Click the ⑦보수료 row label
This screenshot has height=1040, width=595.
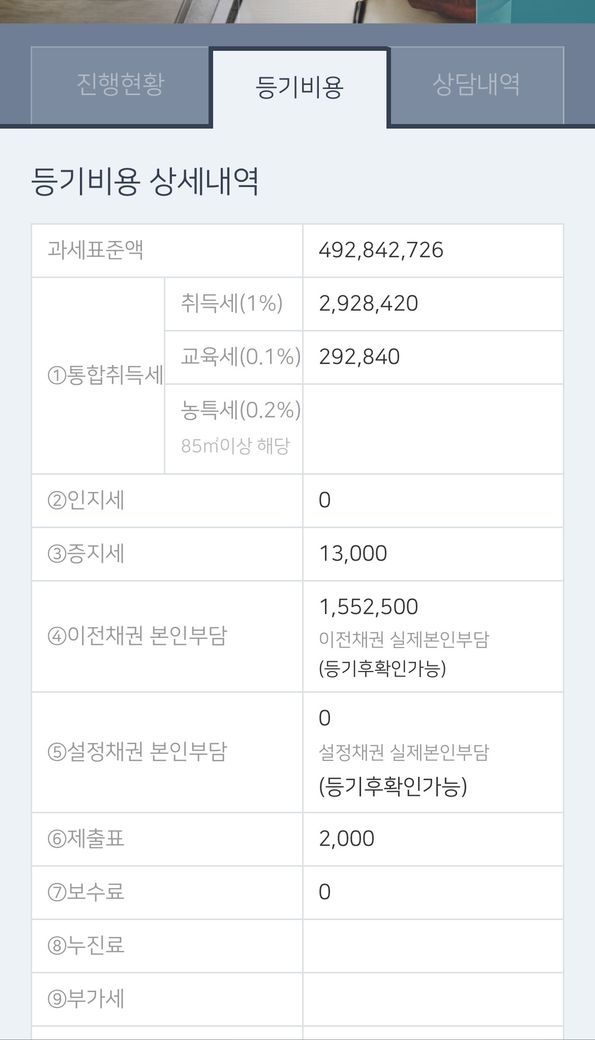86,892
